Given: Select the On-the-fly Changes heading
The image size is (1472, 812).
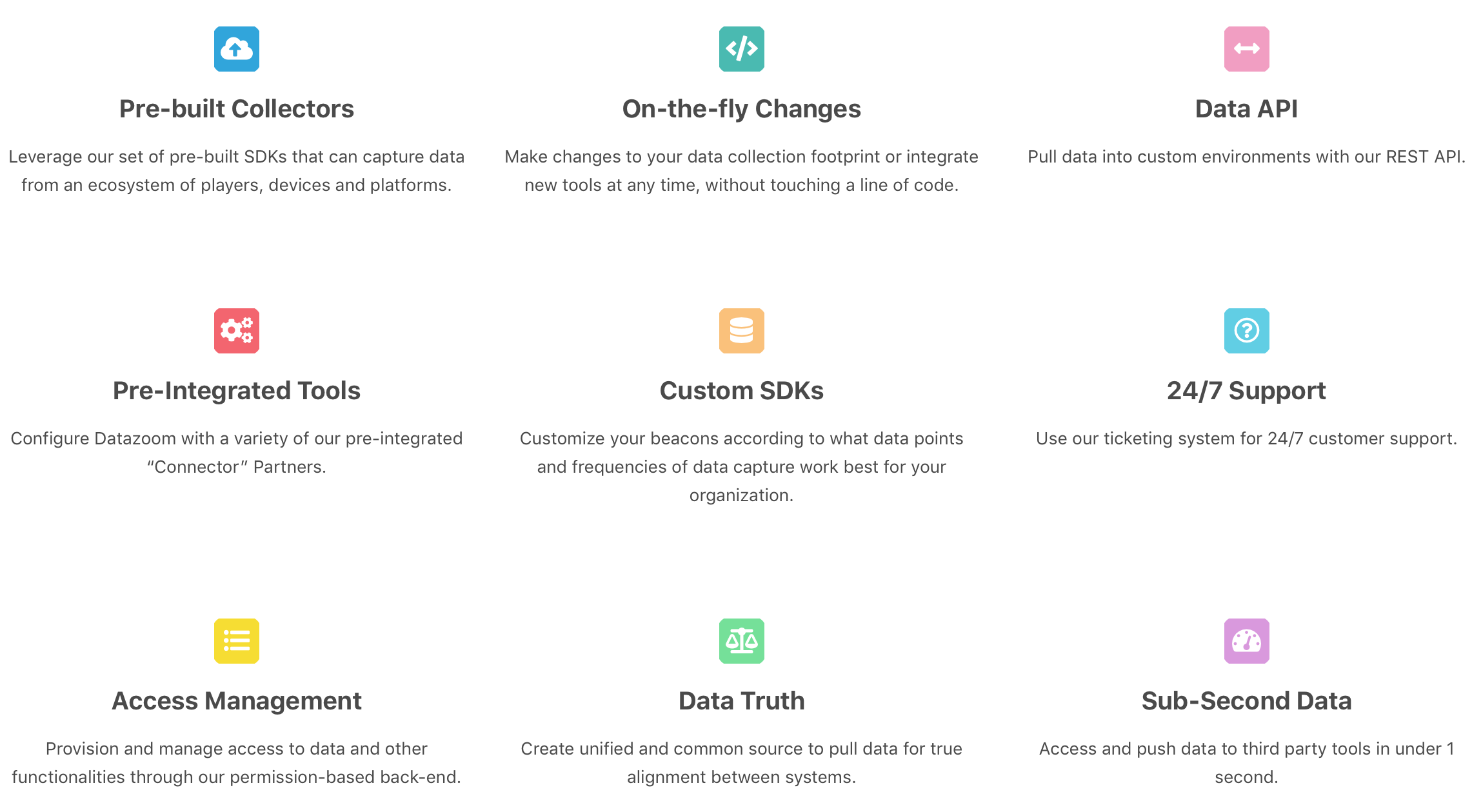Looking at the screenshot, I should 742,110.
